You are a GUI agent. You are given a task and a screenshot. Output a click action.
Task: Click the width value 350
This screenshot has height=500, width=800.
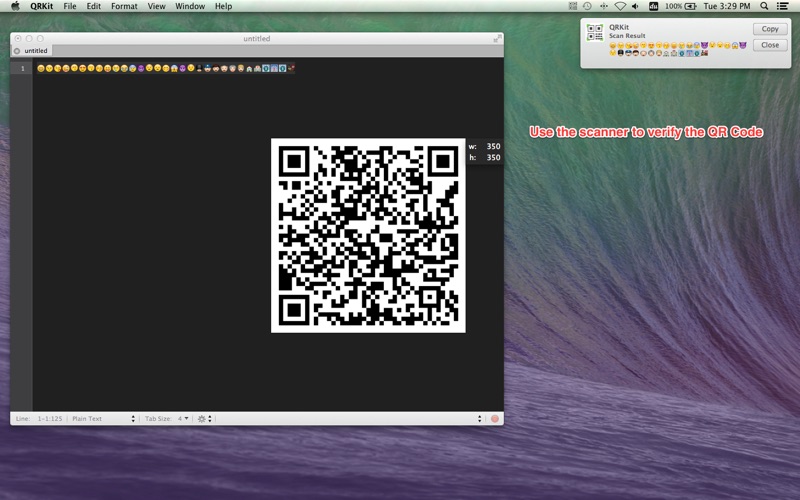493,146
